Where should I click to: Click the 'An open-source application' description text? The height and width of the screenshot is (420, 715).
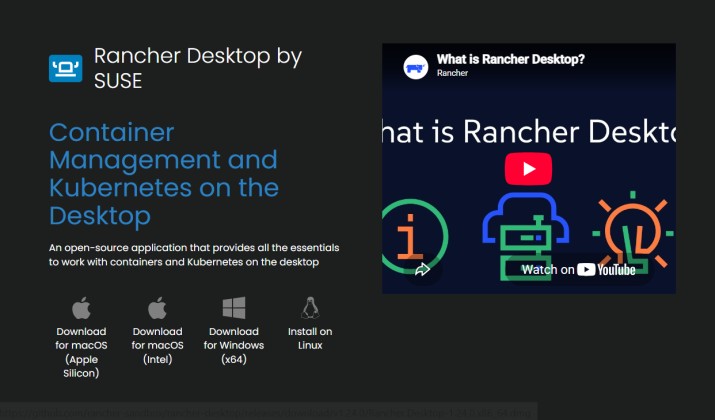[x=194, y=255]
